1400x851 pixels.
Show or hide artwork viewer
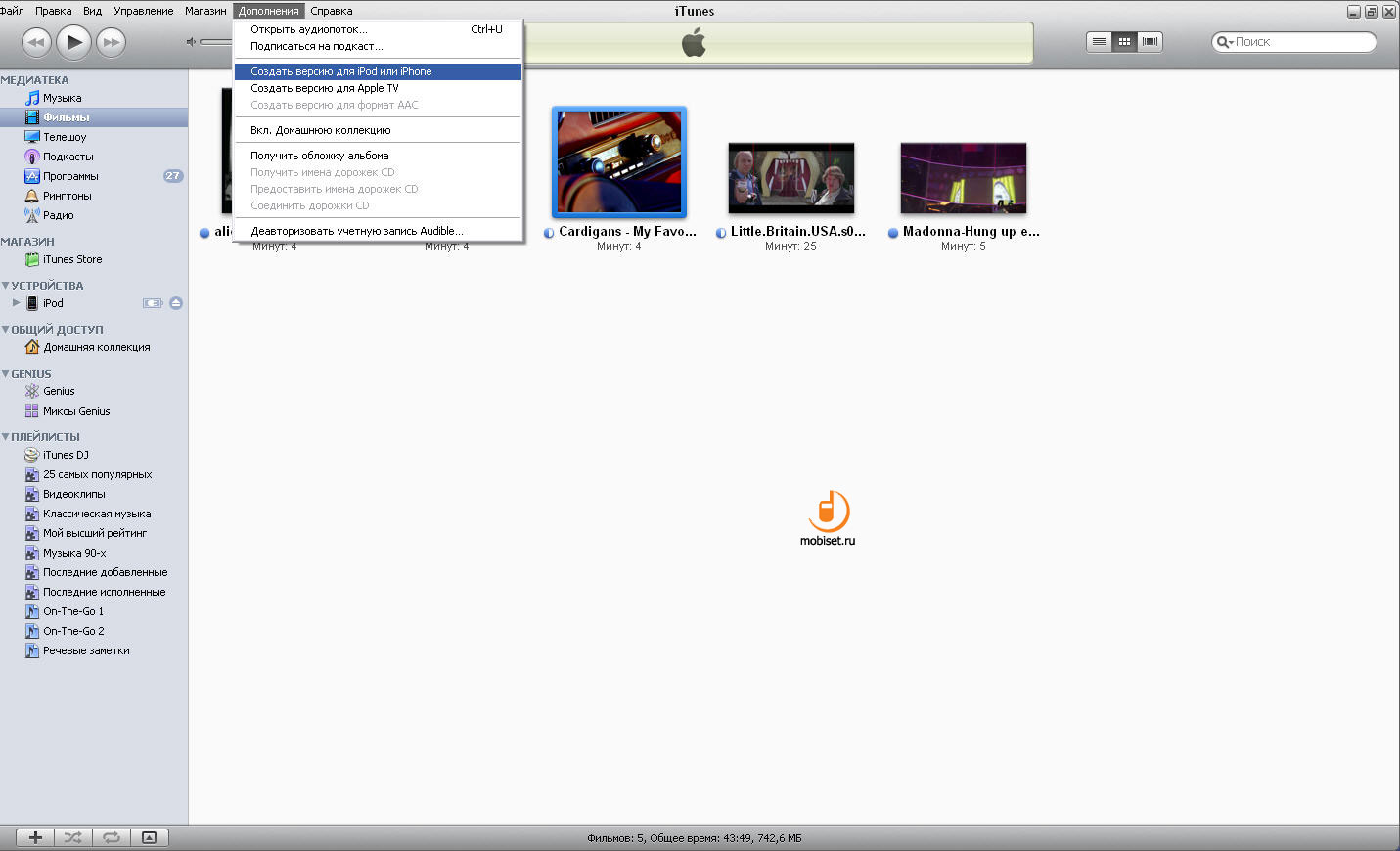(150, 837)
